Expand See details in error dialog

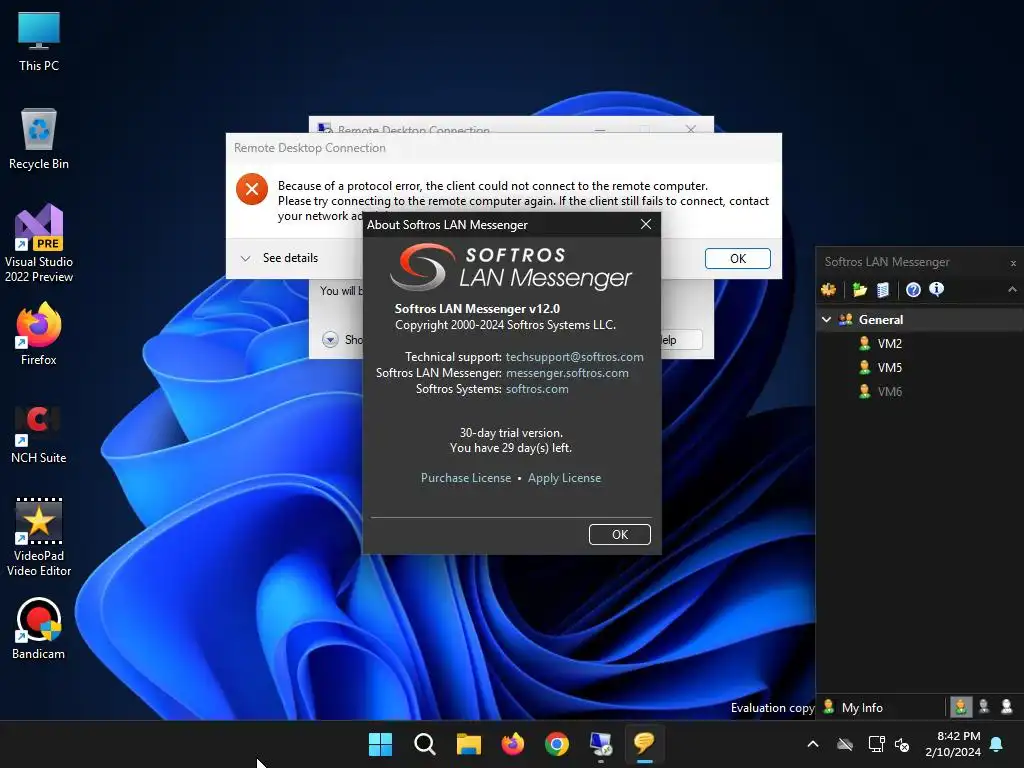pos(279,258)
